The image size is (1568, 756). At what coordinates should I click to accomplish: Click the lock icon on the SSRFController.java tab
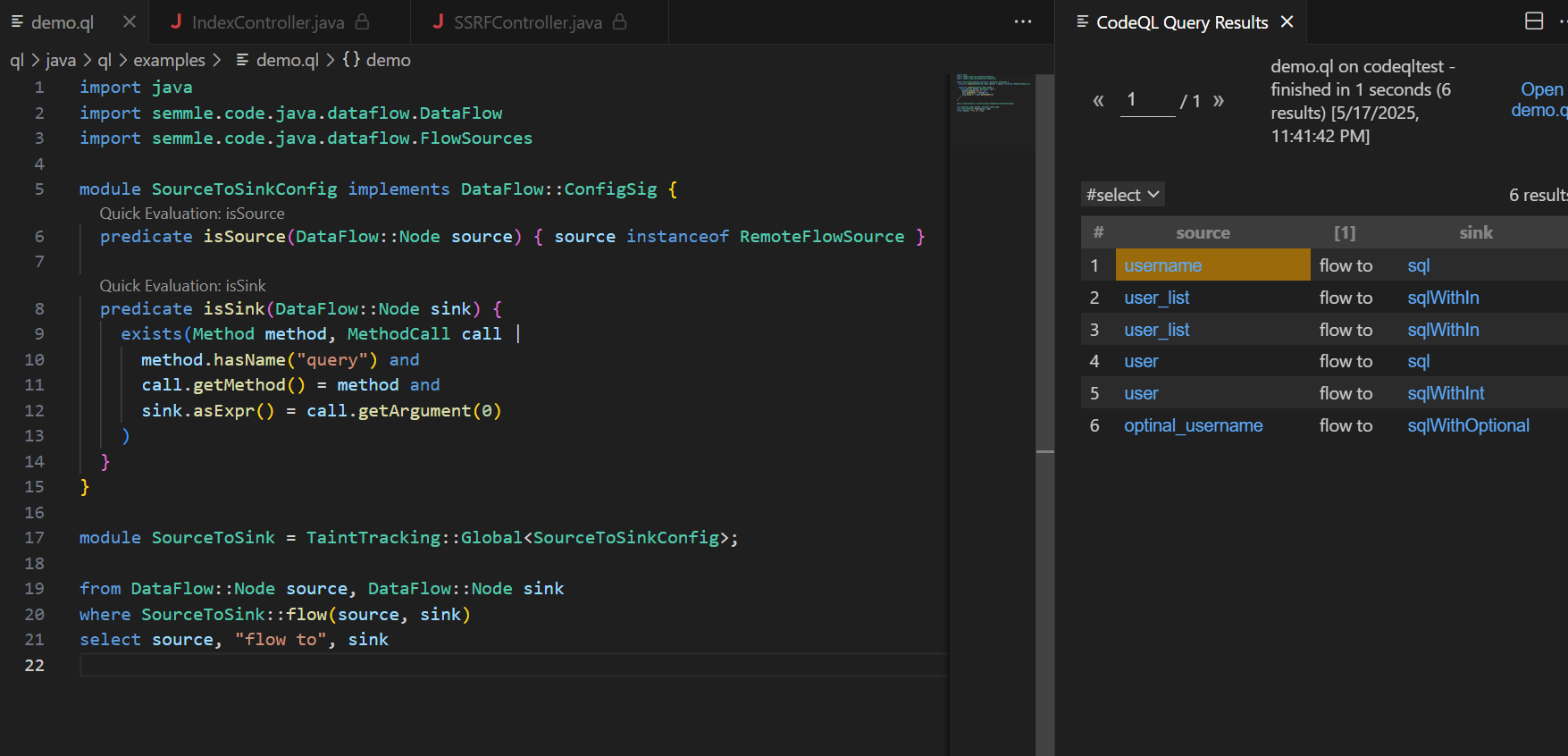[619, 21]
